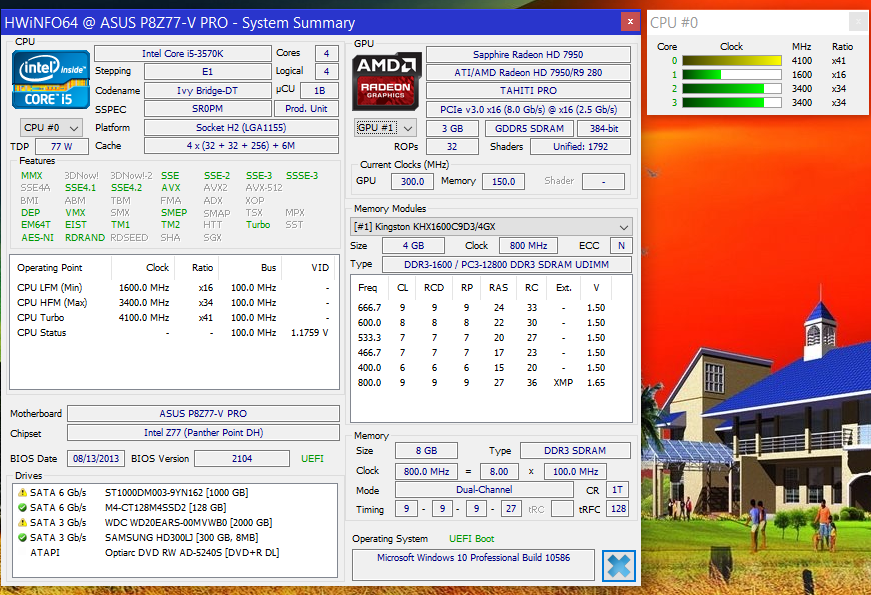Viewport: 871px width, 595px height.
Task: Click Core 1 clock bar
Action: tap(732, 74)
